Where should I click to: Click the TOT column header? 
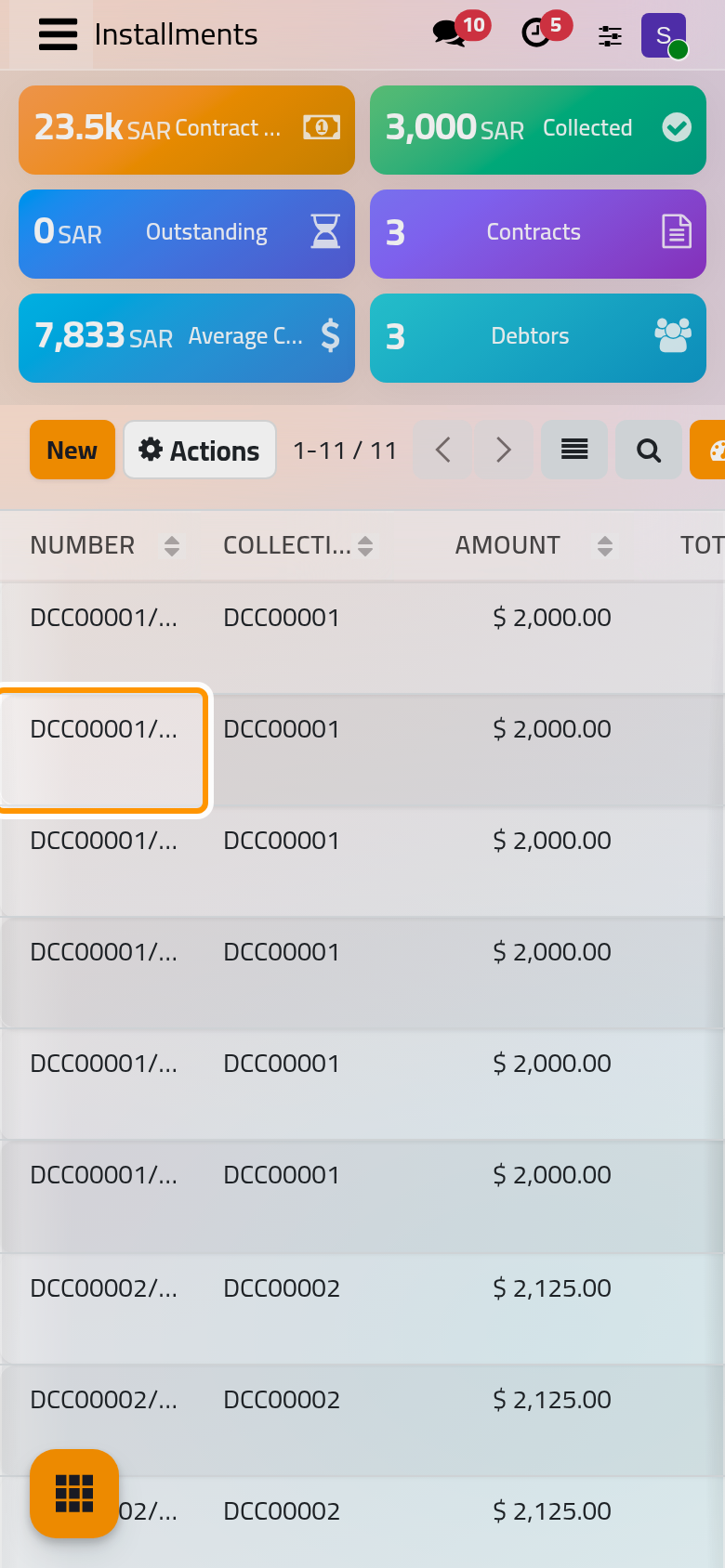point(702,545)
